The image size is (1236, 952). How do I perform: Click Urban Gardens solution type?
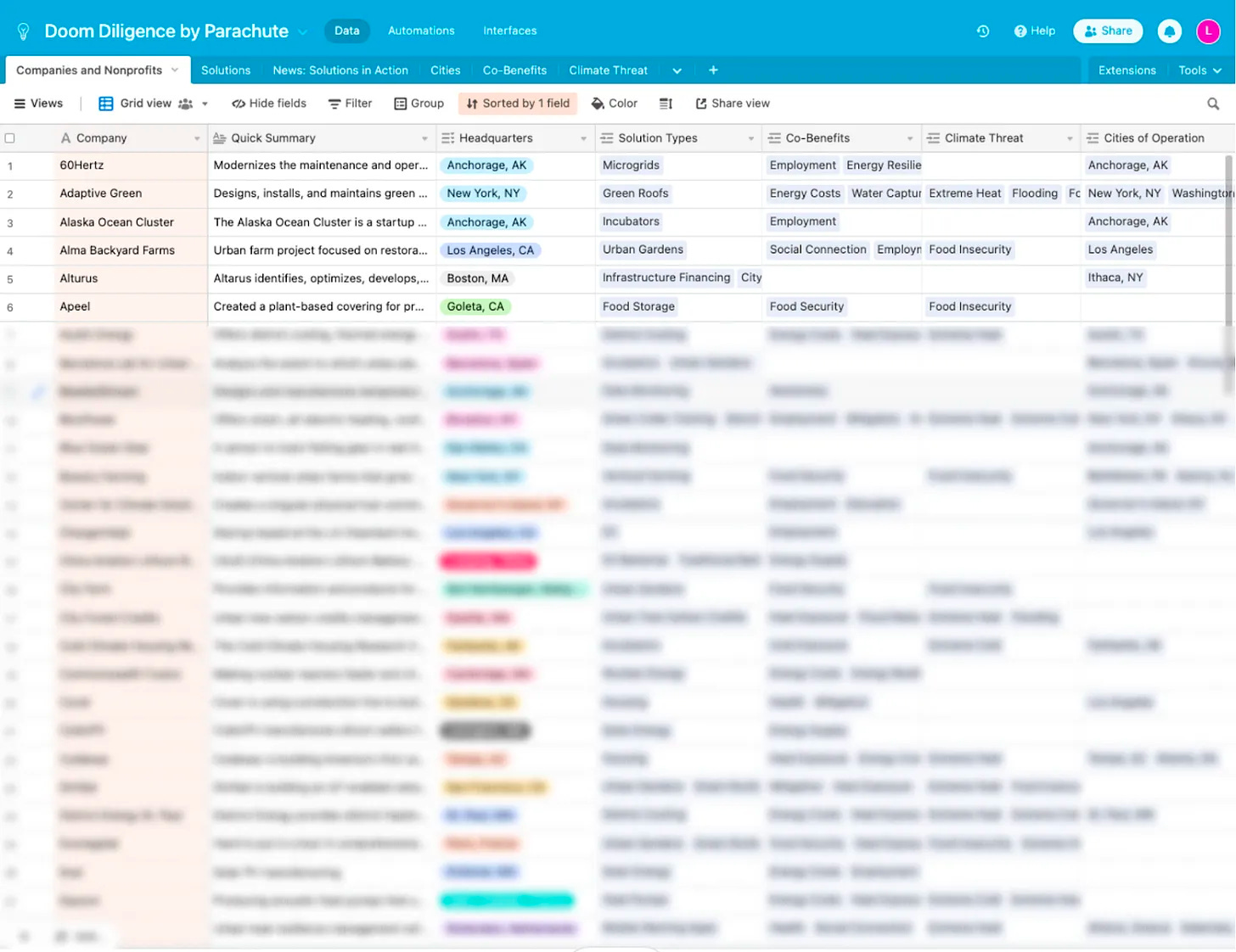(x=643, y=249)
